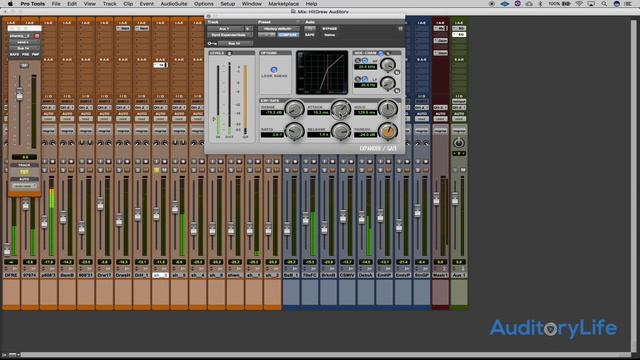Screen dimensions: 640x360
Task: Click the send level fader in send window
Action: point(20,95)
